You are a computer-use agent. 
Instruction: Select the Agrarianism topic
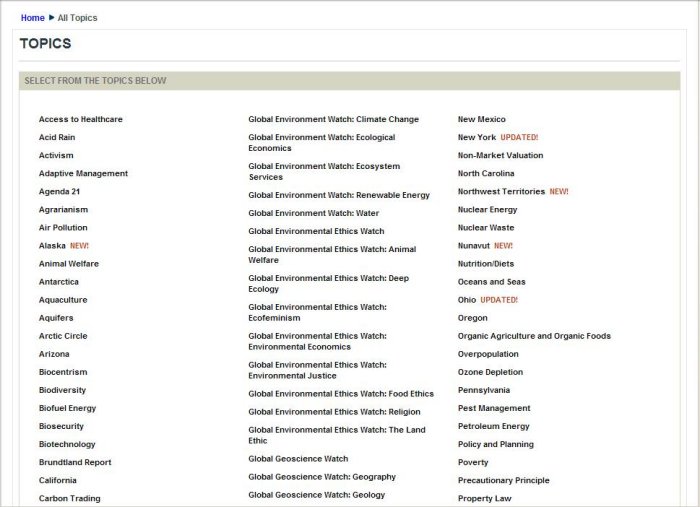pos(63,210)
